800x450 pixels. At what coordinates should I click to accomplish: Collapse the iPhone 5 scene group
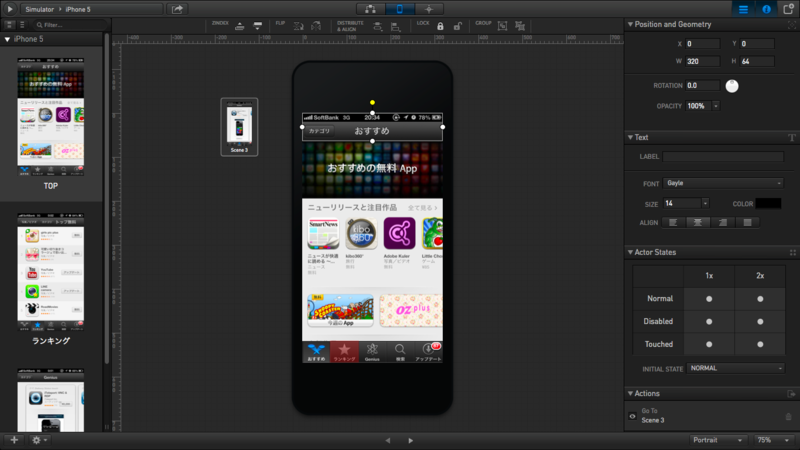pos(7,39)
